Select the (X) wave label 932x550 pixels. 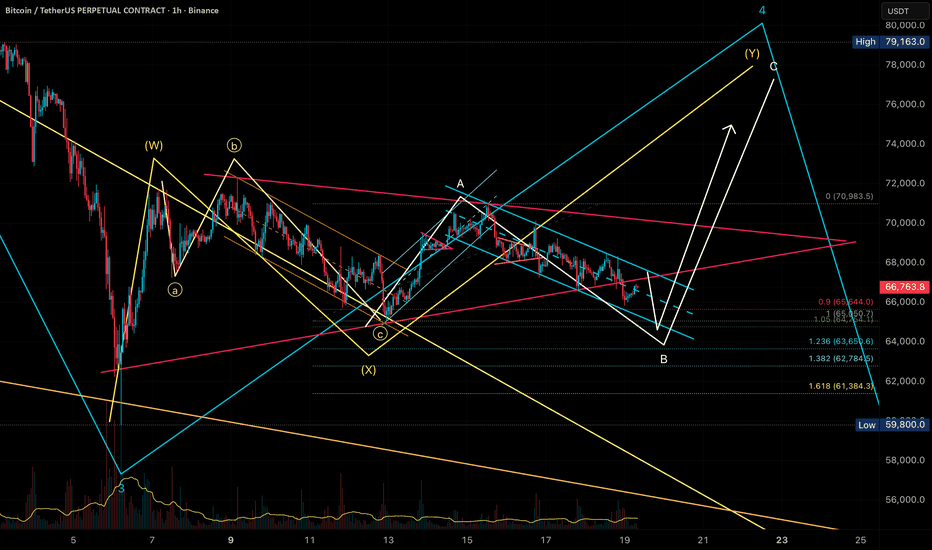[x=369, y=370]
